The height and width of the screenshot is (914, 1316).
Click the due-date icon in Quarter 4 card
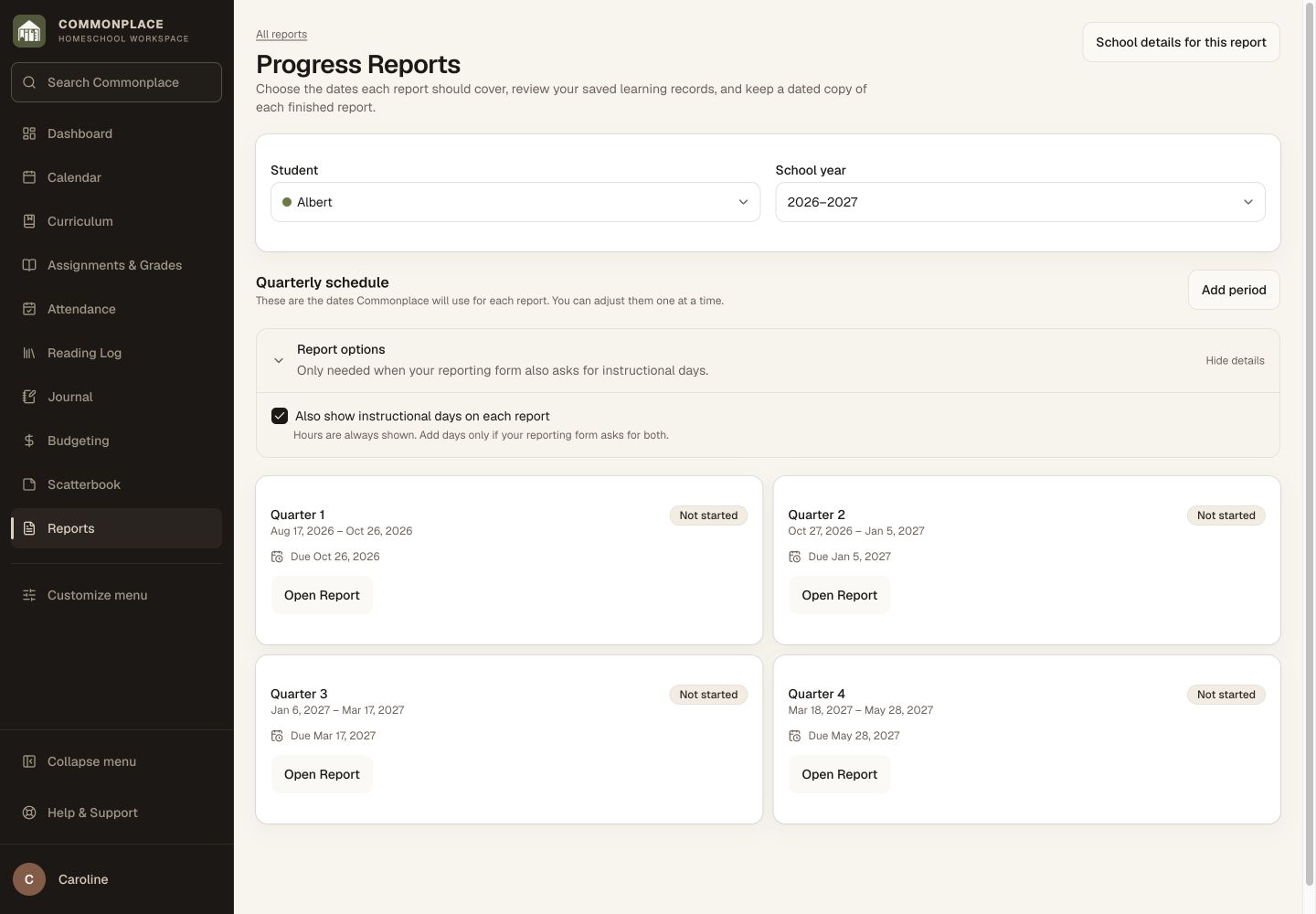click(x=795, y=736)
